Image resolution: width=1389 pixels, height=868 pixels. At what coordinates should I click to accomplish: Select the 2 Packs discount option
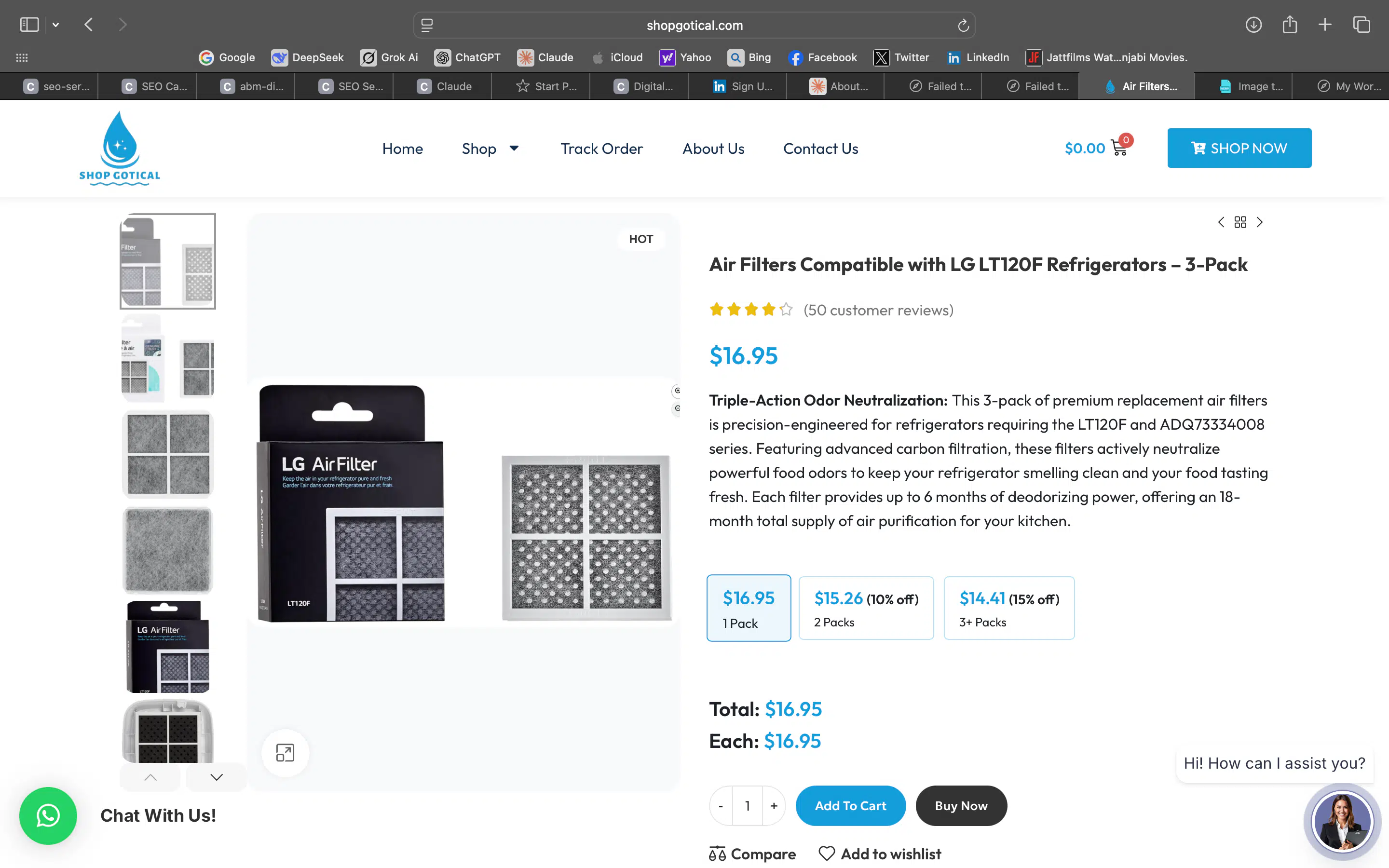[866, 608]
